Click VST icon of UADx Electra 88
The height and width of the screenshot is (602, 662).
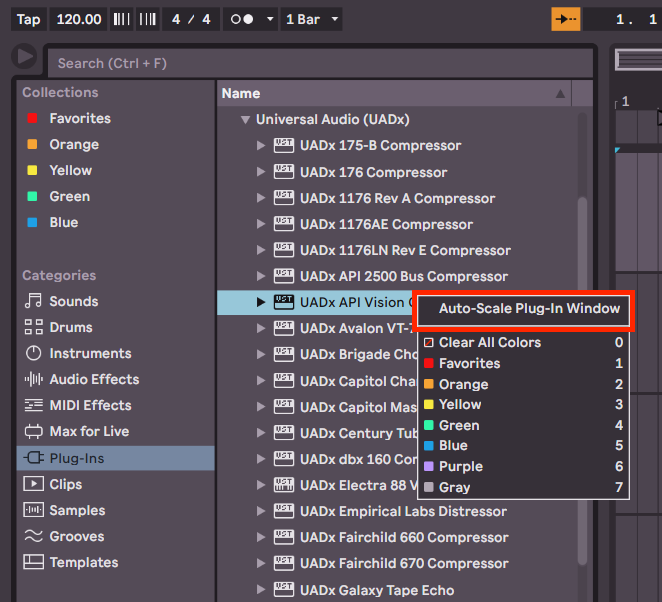point(284,485)
